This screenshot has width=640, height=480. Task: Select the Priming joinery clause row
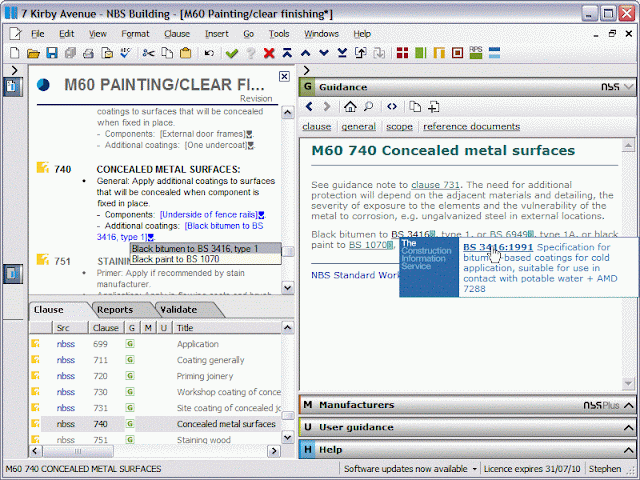(x=155, y=376)
